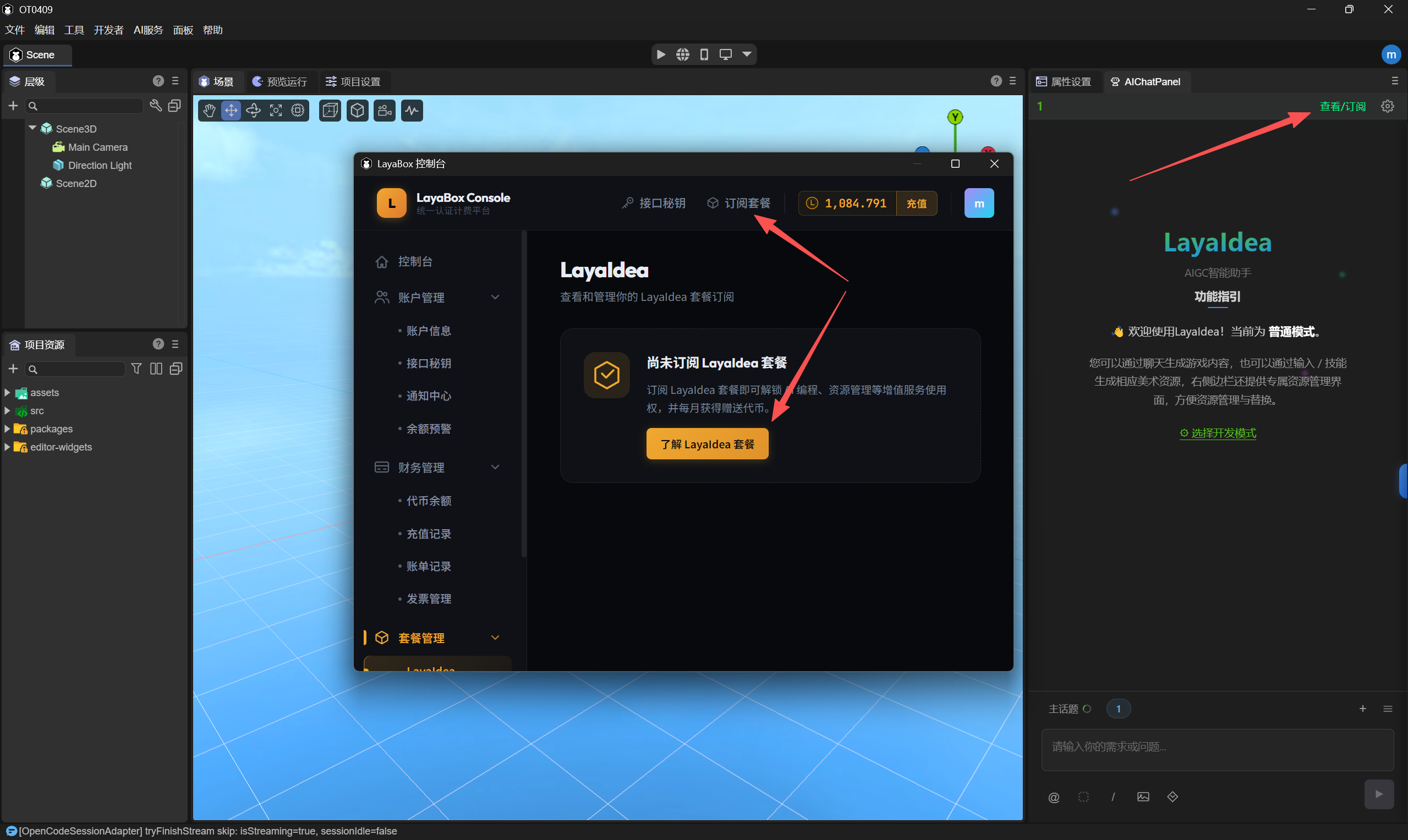Open the 开发者 menu
Image resolution: width=1408 pixels, height=840 pixels.
109,30
